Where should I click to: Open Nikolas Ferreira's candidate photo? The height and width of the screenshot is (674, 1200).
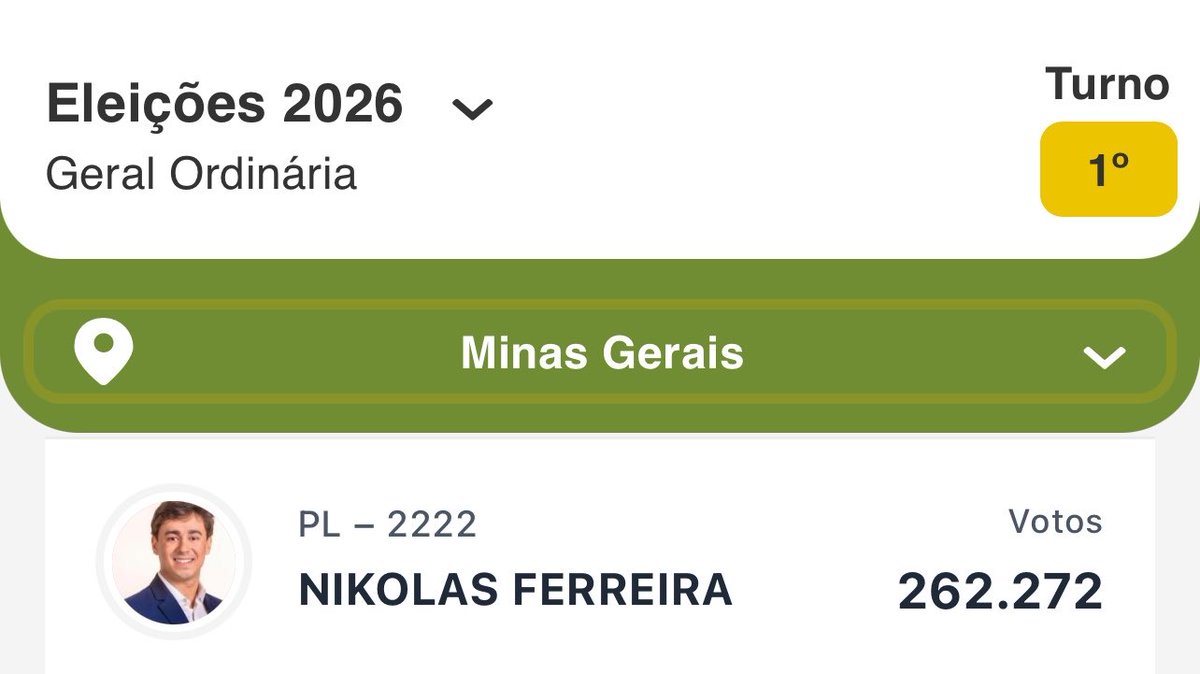pos(174,563)
